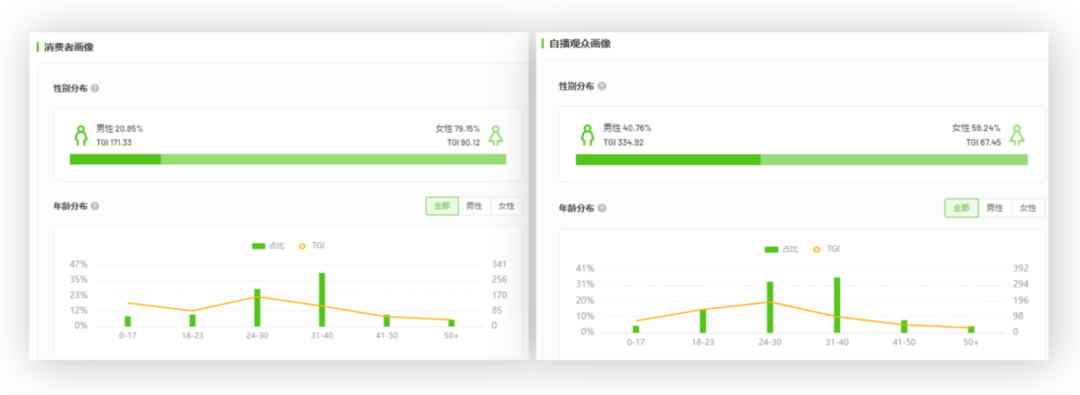This screenshot has height=395, width=1080.
Task: Click the male figure icon in 自播观众画像
Action: pyautogui.click(x=588, y=134)
